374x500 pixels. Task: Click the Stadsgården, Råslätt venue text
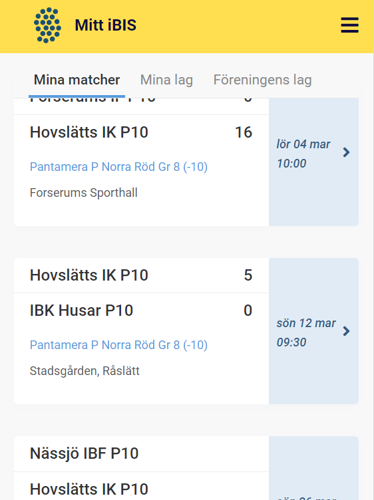[85, 371]
